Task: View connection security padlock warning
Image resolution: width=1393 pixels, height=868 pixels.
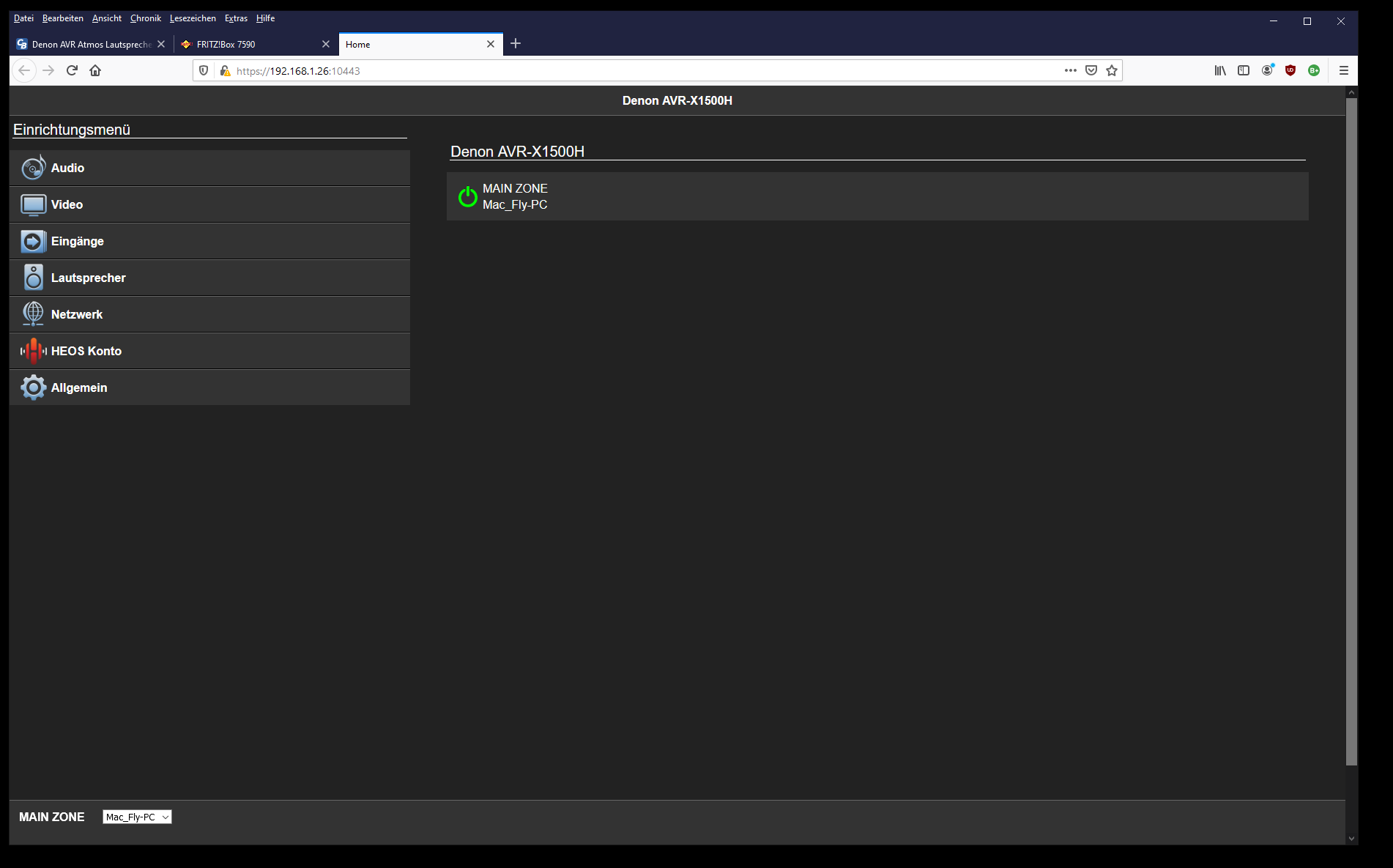Action: tap(225, 70)
